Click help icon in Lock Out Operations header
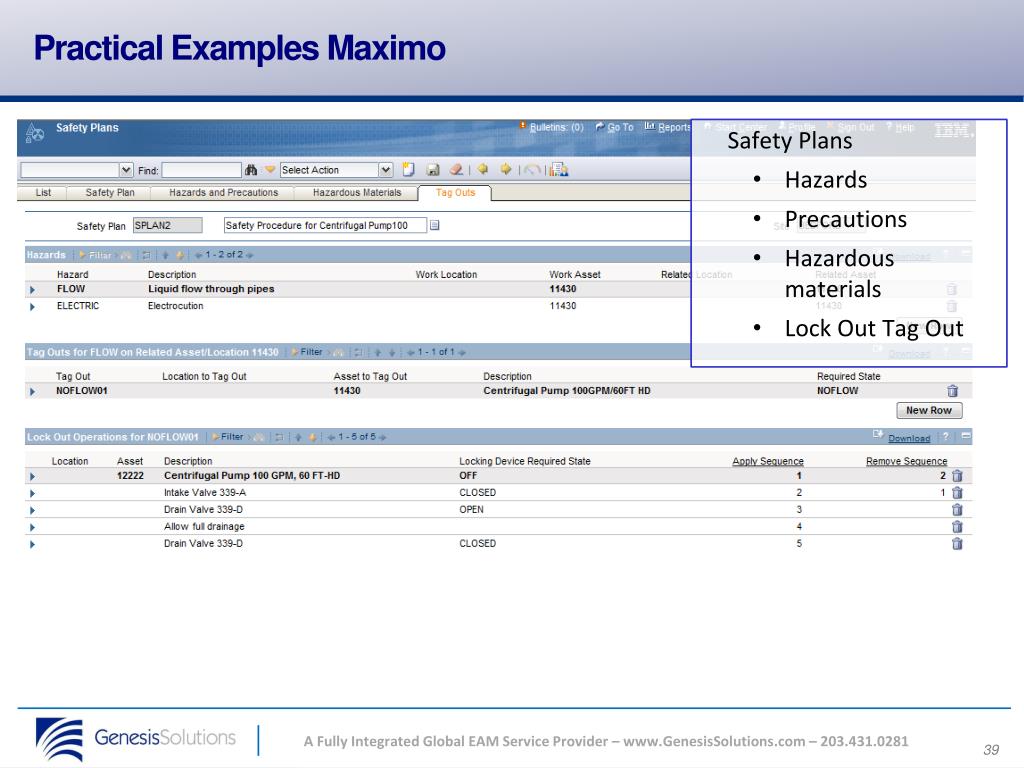The image size is (1024, 768). pos(946,436)
